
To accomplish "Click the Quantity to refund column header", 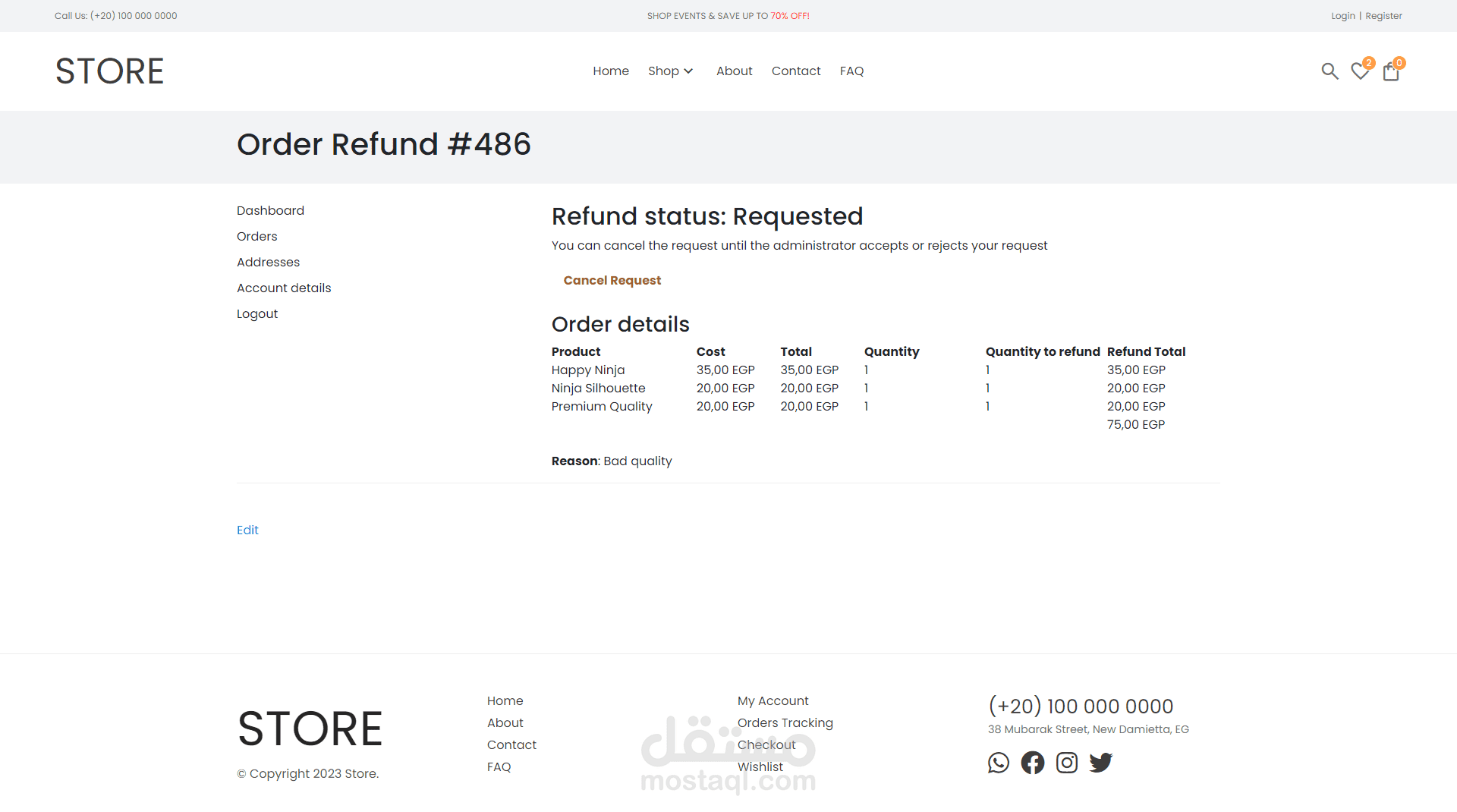I will pyautogui.click(x=1043, y=351).
